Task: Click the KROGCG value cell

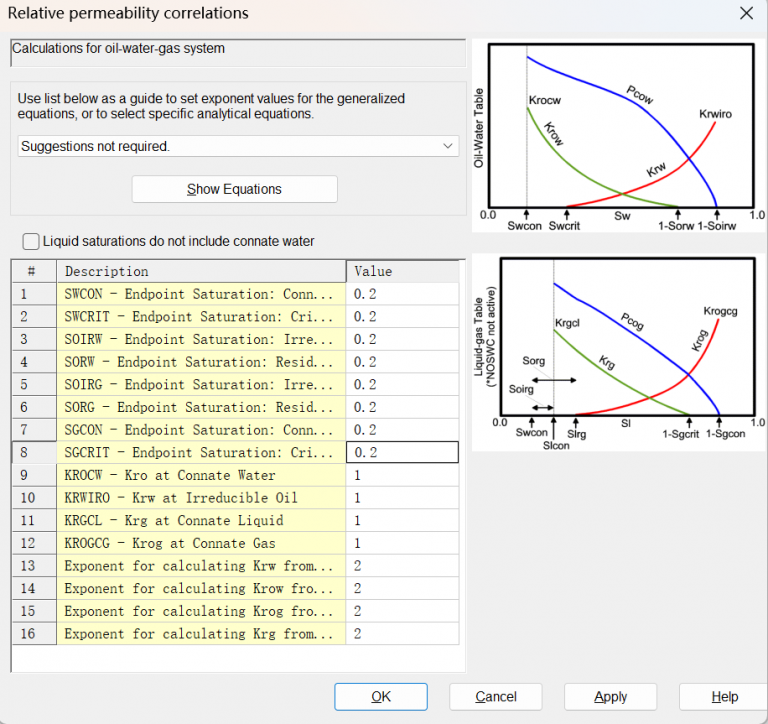Action: (402, 543)
